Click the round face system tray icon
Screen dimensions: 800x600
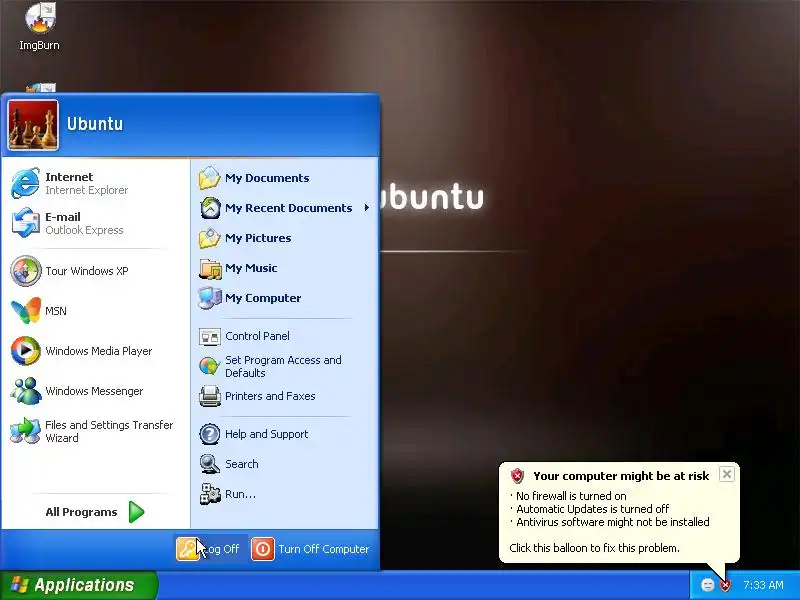click(x=708, y=585)
